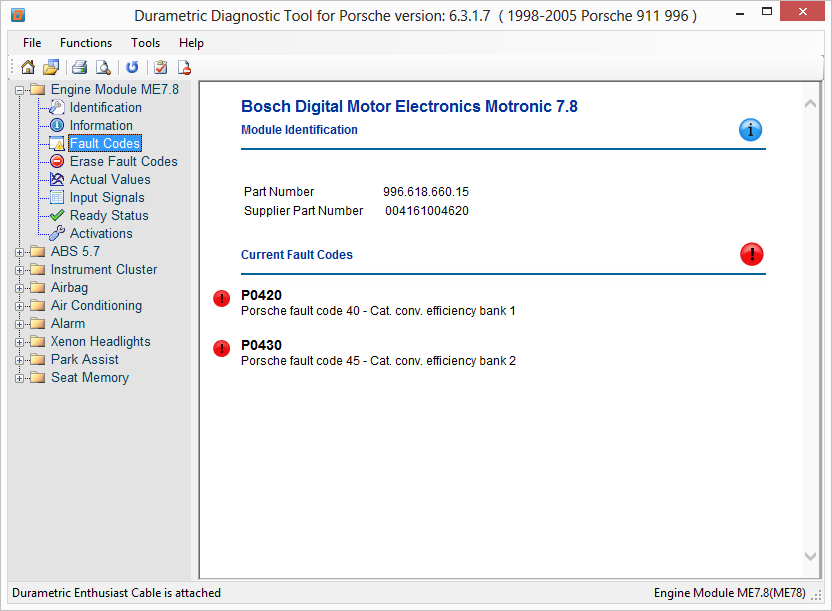Click supplier part number 004161004620
This screenshot has height=611, width=832.
pos(427,211)
